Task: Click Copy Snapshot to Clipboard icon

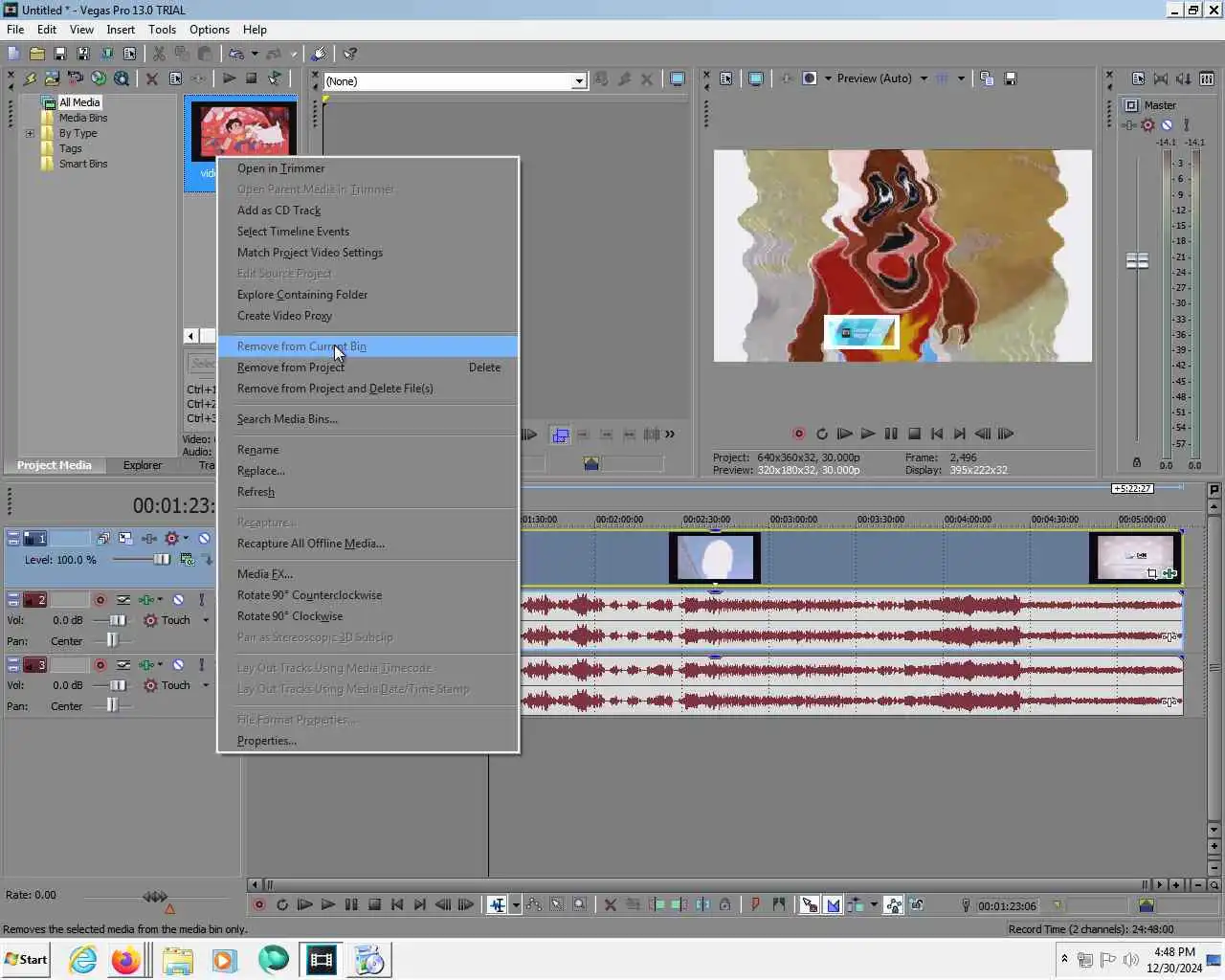Action: pyautogui.click(x=987, y=78)
